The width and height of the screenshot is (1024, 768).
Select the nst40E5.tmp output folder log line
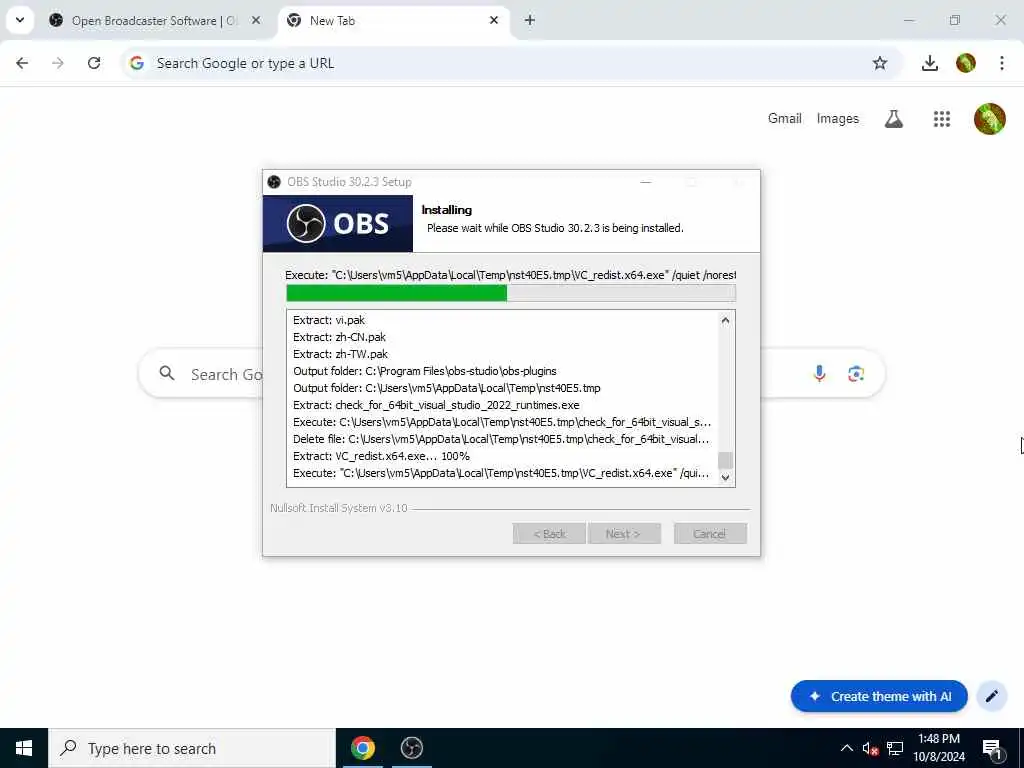click(447, 388)
